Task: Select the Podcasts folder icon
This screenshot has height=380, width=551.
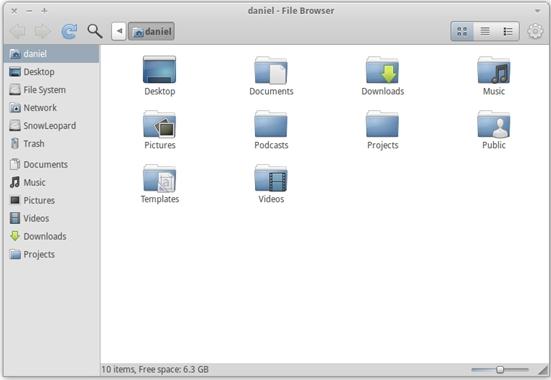Action: tap(271, 124)
